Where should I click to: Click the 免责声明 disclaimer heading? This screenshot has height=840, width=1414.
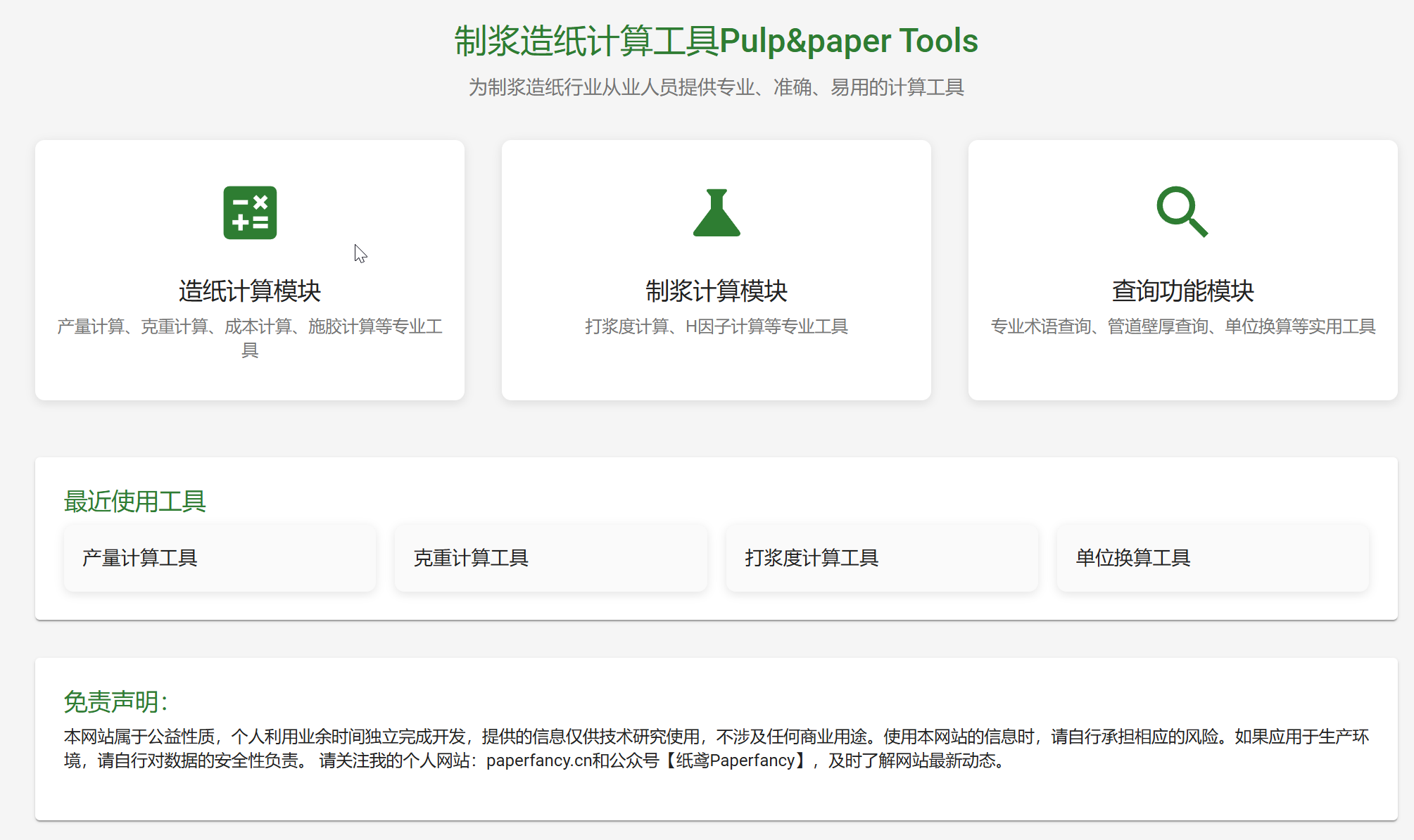114,701
